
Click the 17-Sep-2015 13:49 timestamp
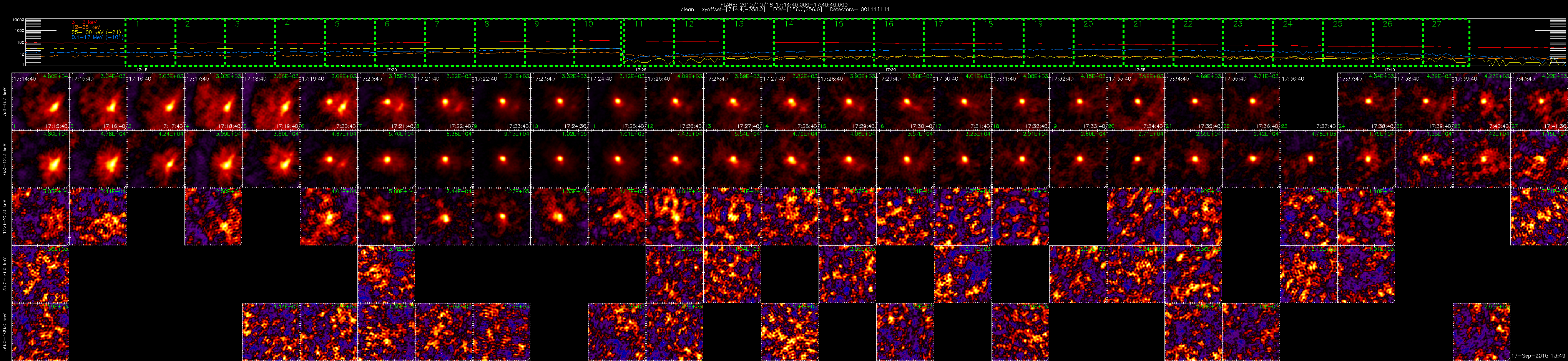pyautogui.click(x=1538, y=356)
